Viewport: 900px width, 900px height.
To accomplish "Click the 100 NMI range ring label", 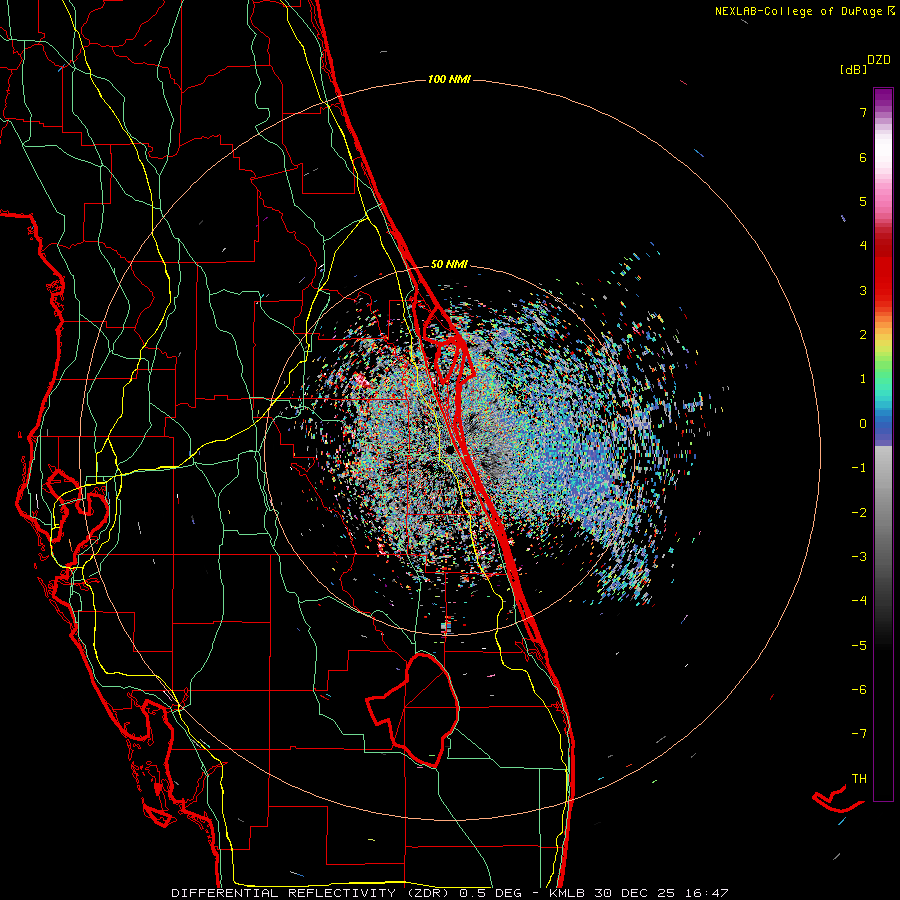I will (449, 79).
